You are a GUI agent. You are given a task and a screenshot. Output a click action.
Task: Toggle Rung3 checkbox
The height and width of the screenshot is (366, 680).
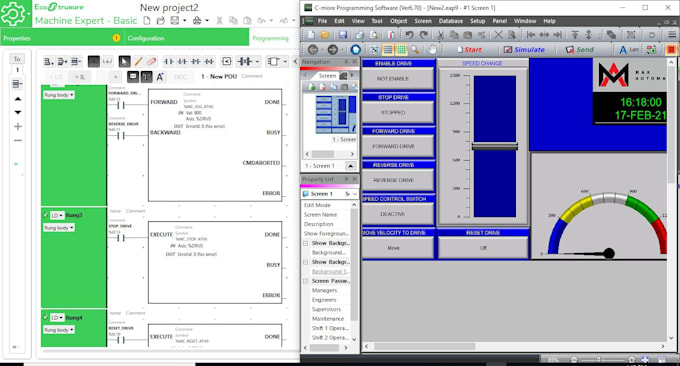[x=45, y=215]
